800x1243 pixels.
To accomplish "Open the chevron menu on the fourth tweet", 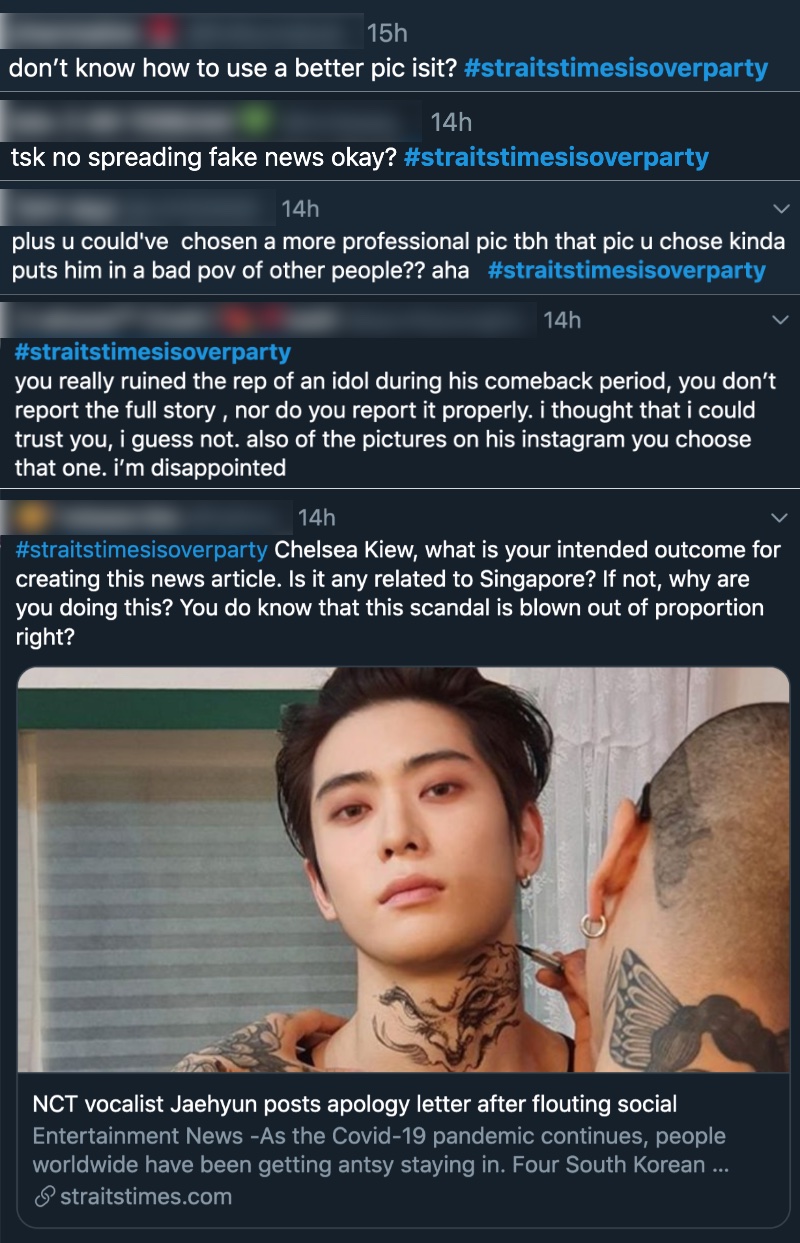I will [782, 319].
